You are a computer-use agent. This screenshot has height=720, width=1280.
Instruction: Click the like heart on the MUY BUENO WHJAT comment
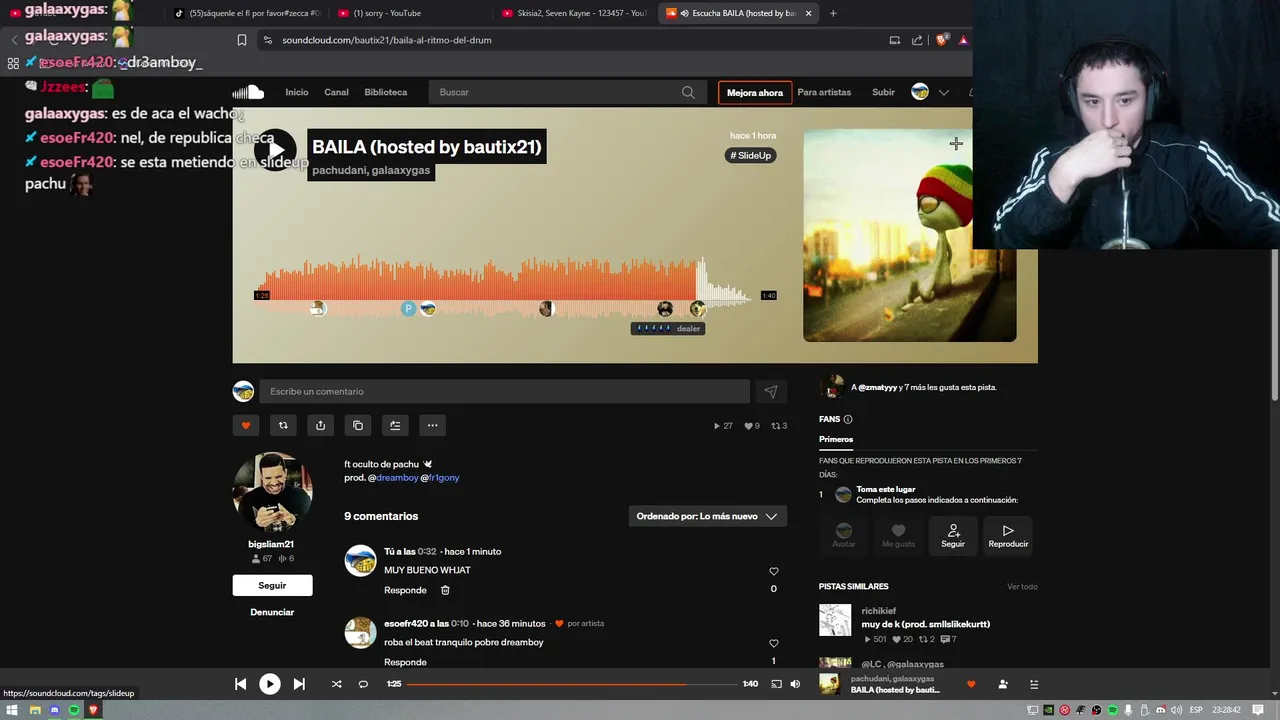tap(773, 571)
